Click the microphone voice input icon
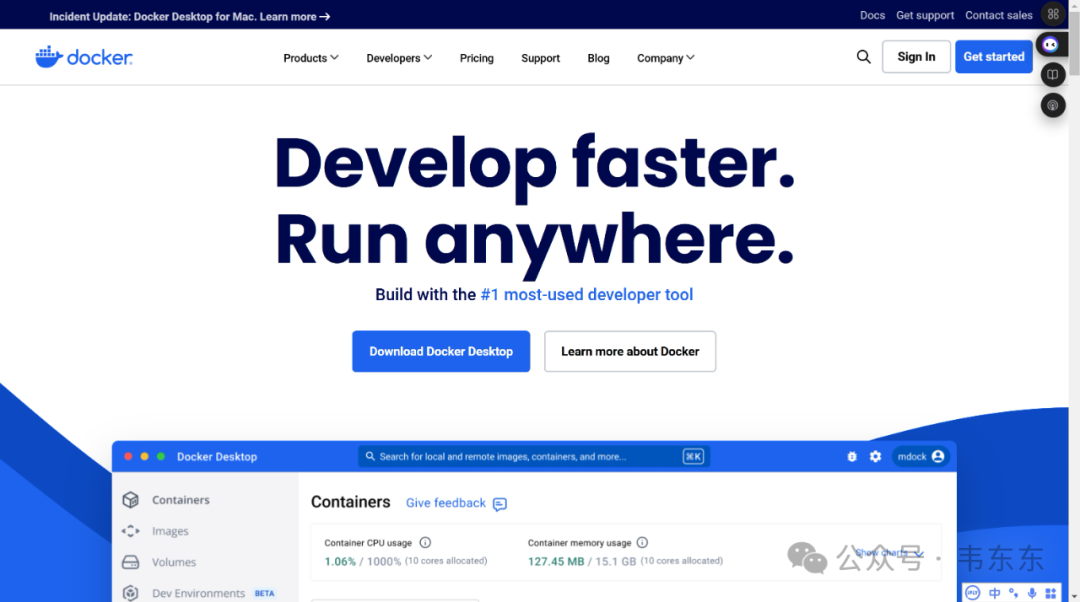The image size is (1080, 602). [1032, 593]
